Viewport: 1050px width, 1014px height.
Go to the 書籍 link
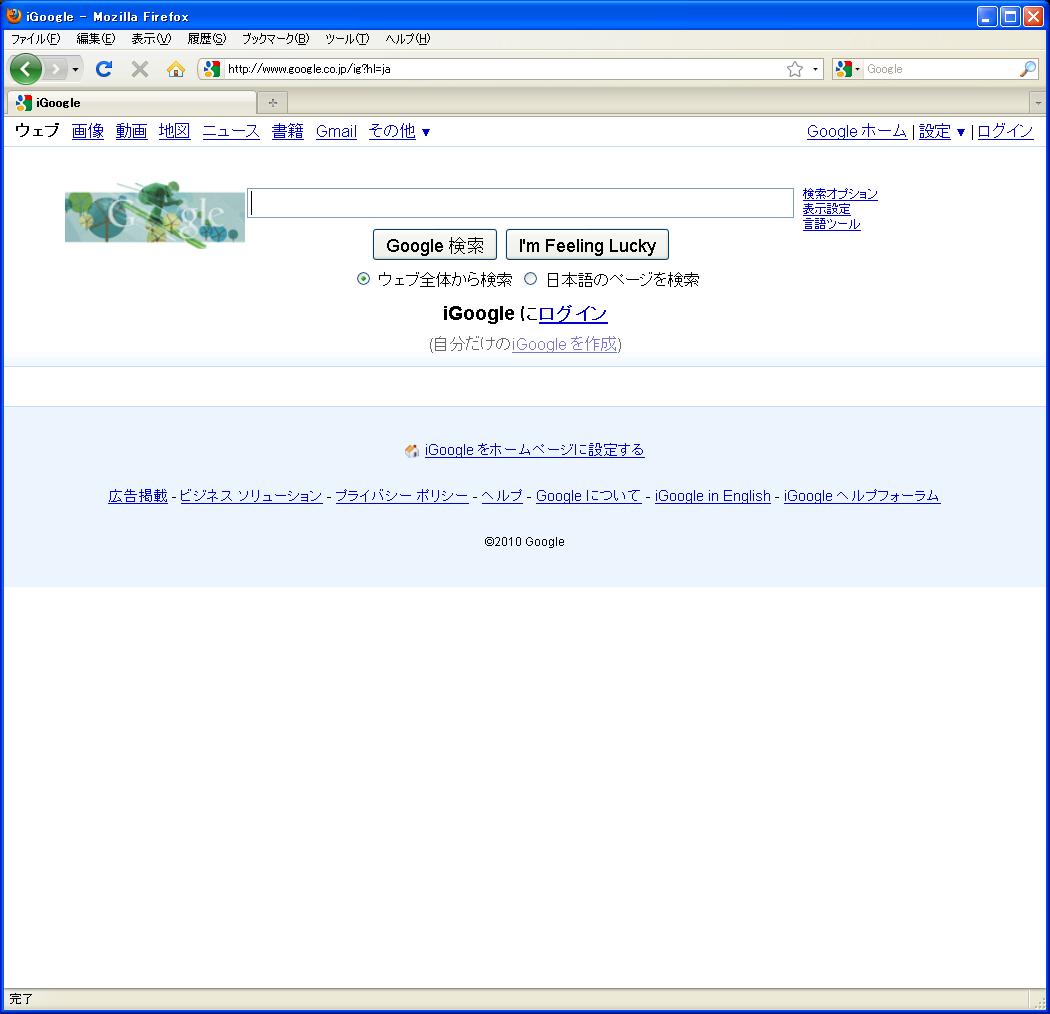click(287, 131)
